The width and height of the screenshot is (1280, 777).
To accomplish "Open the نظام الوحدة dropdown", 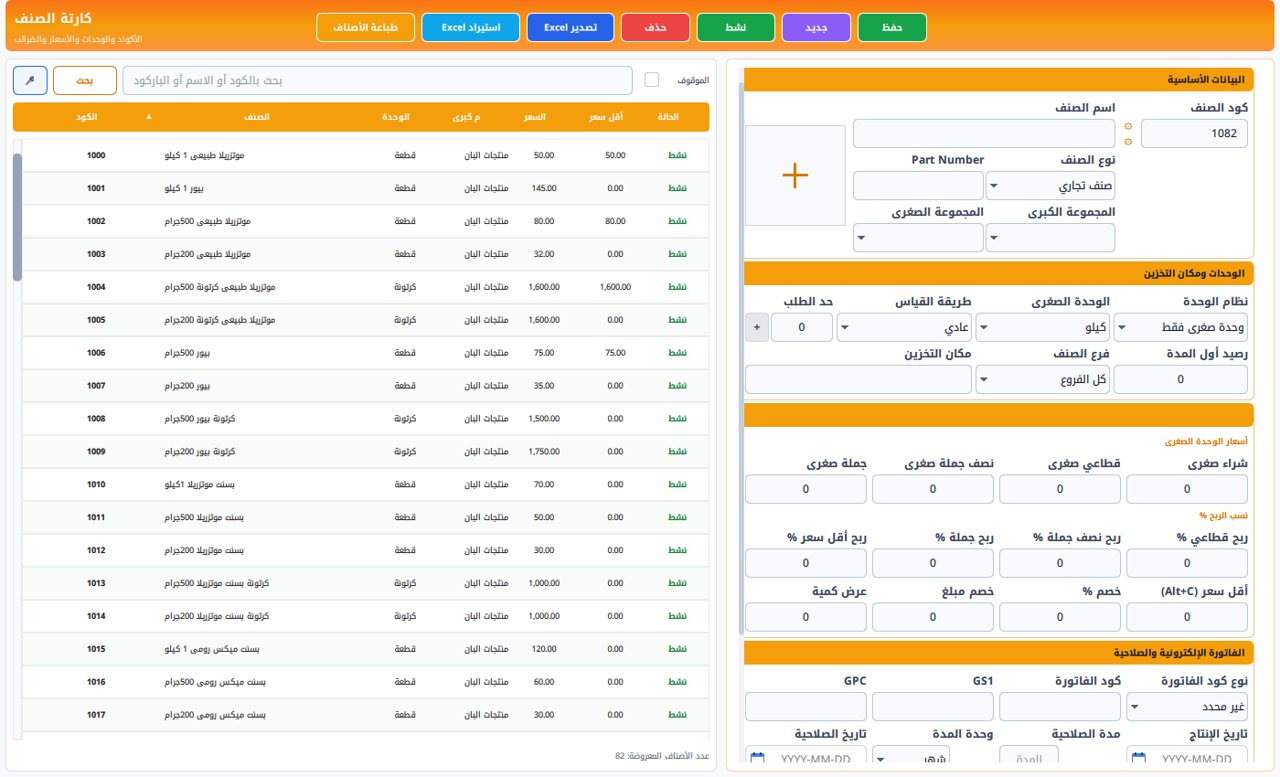I will [1181, 327].
